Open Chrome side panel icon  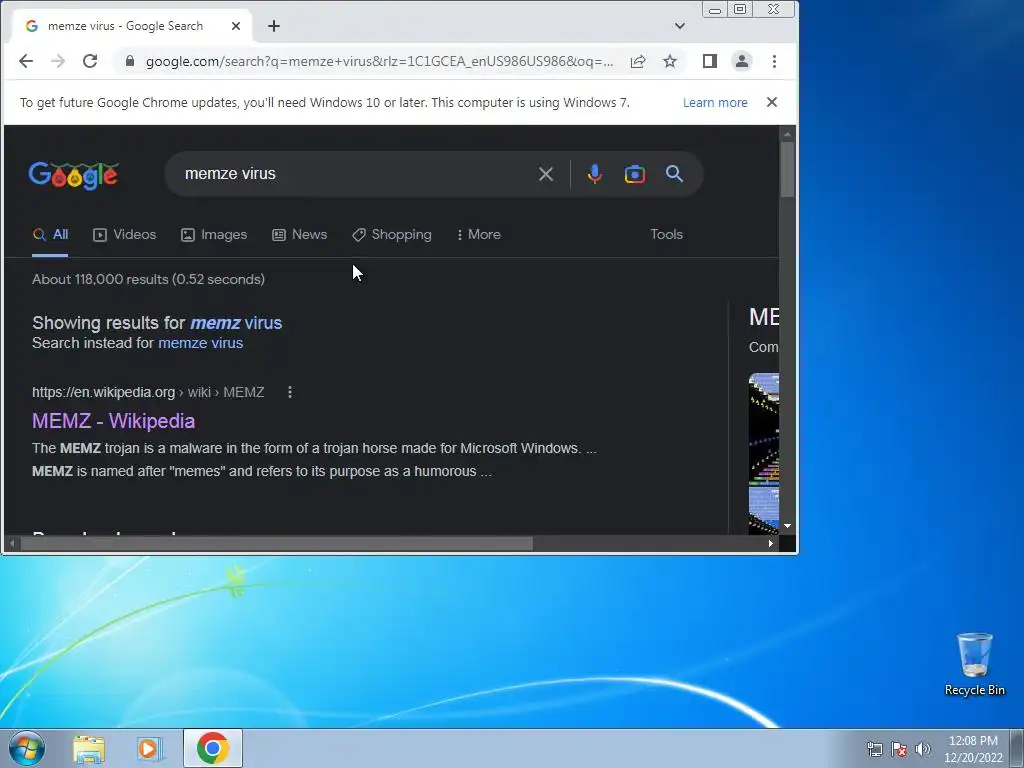[710, 61]
